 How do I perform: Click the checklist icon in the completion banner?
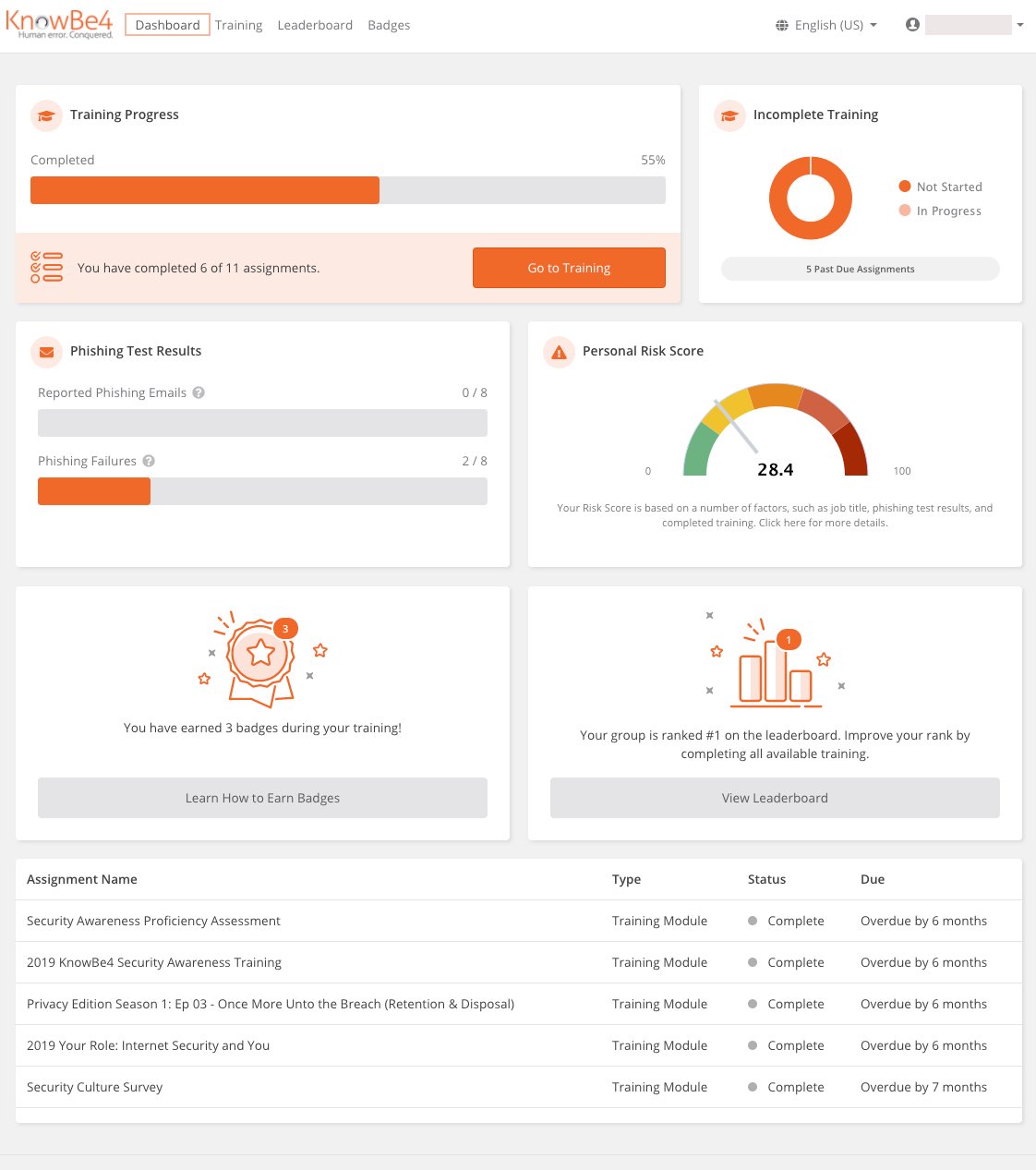(x=46, y=268)
